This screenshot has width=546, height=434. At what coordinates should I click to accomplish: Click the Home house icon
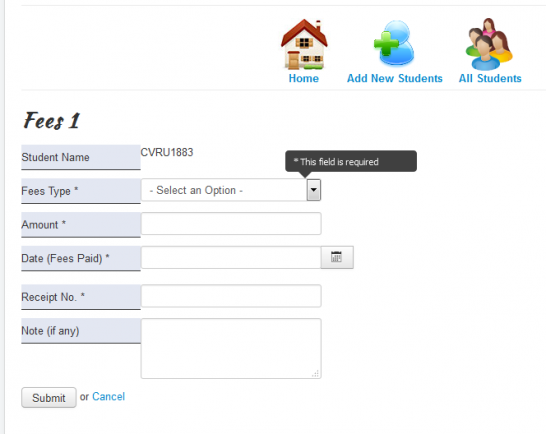point(304,44)
